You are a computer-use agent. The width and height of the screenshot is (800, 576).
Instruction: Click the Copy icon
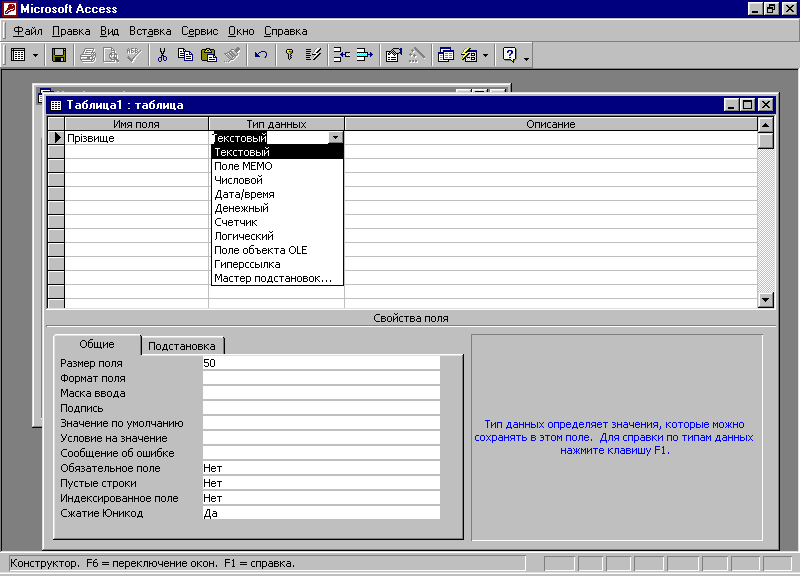tap(185, 55)
